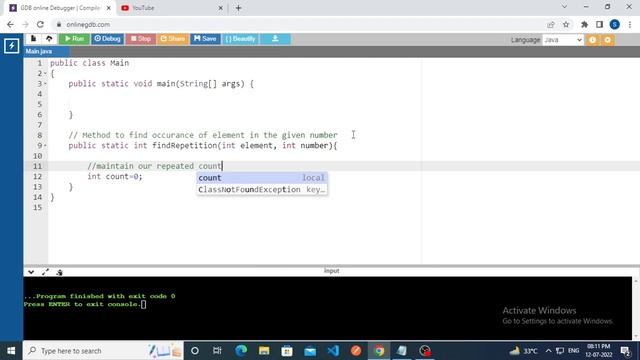
Task: Open Mail app from taskbar
Action: click(x=310, y=351)
